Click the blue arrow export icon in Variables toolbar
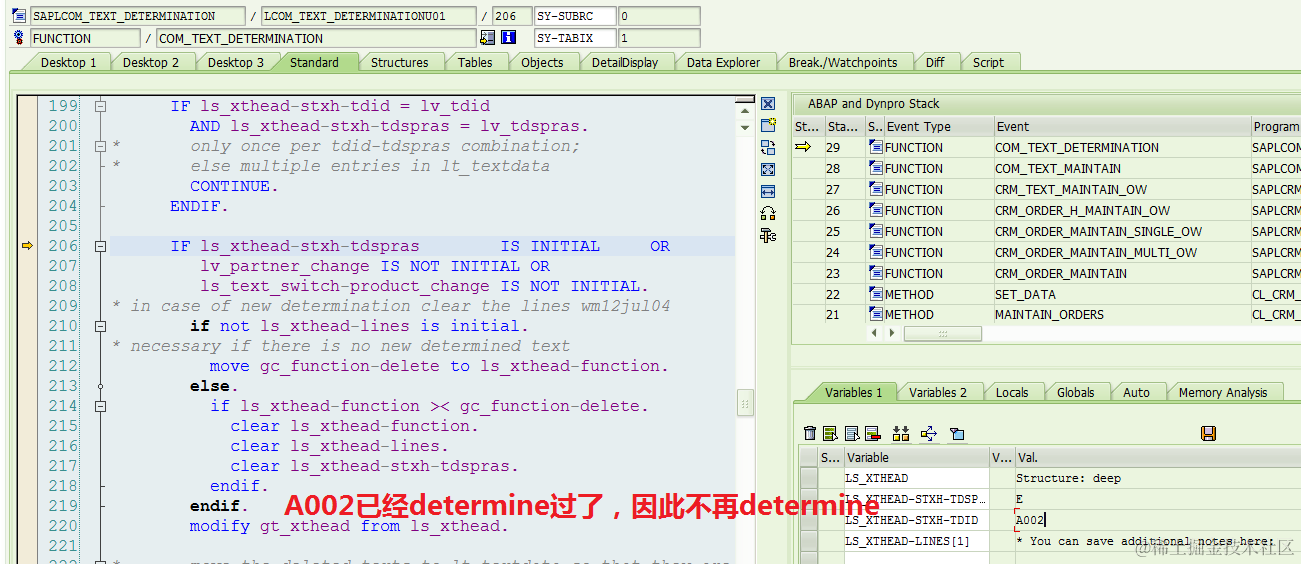 click(x=929, y=433)
